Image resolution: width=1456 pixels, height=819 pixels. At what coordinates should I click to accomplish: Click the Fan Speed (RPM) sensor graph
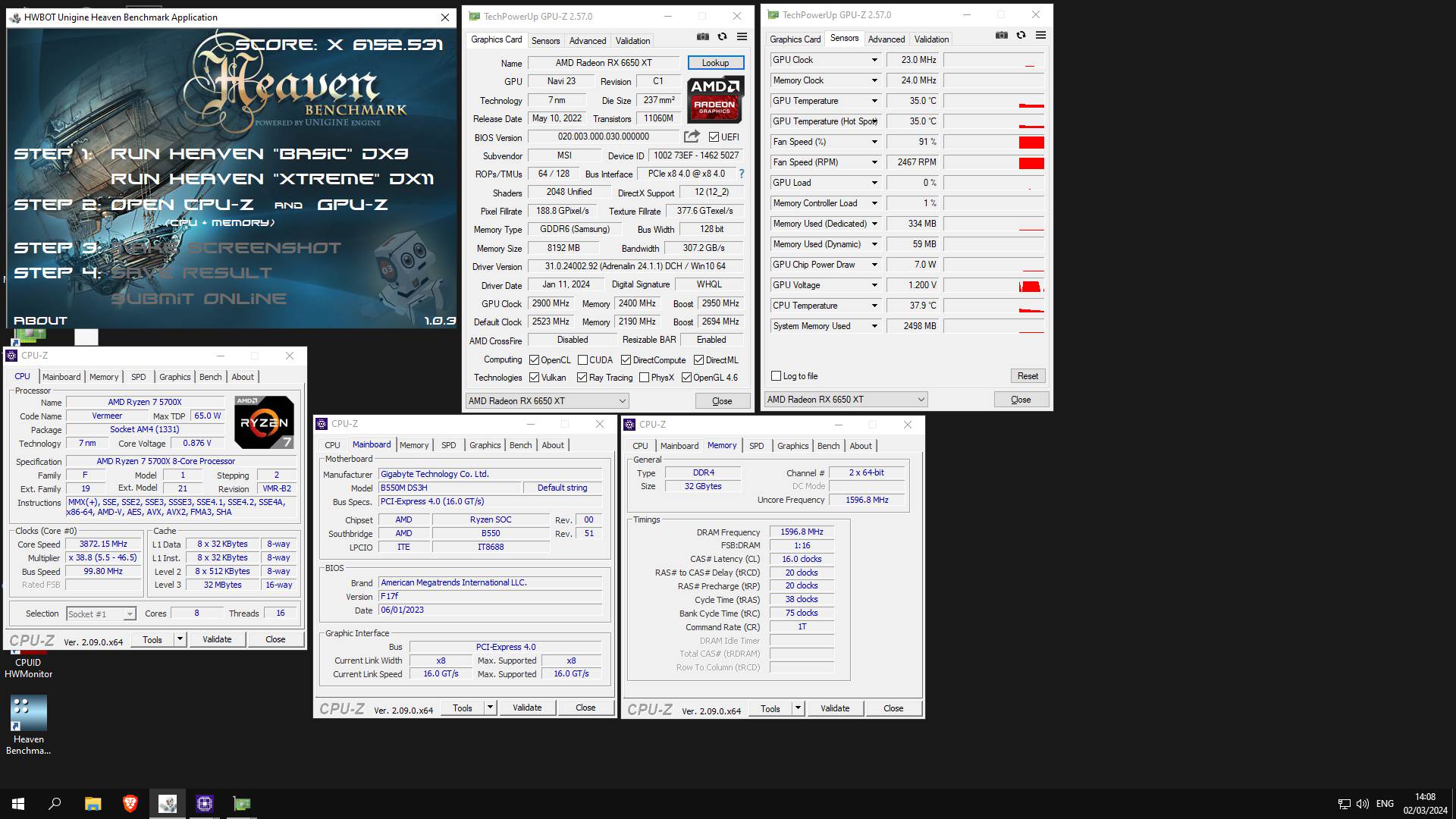994,162
